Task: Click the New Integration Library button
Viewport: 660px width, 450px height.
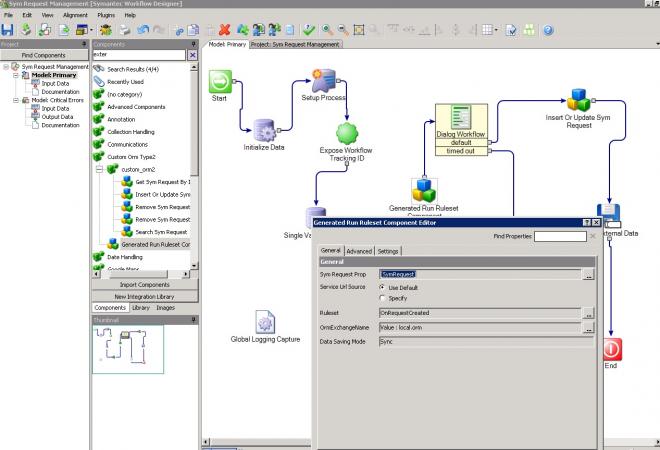Action: tap(145, 296)
